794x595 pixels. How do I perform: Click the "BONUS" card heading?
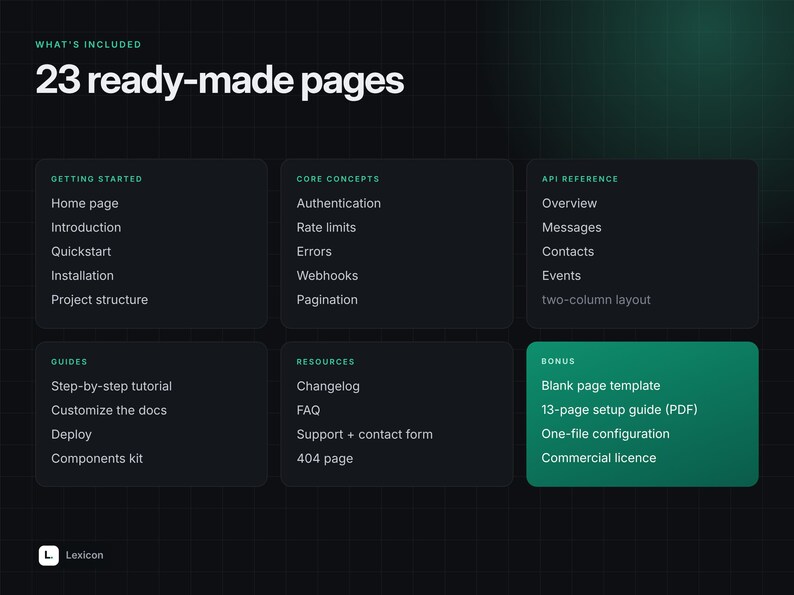click(558, 361)
